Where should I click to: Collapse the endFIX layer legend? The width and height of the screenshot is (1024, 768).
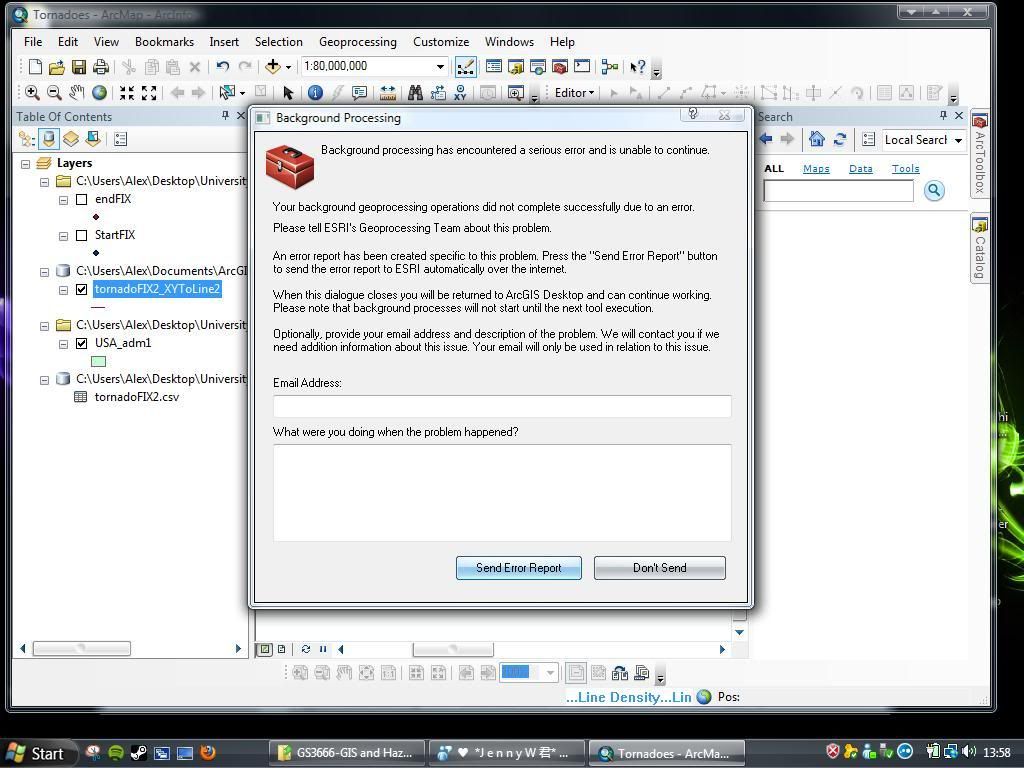click(x=63, y=200)
